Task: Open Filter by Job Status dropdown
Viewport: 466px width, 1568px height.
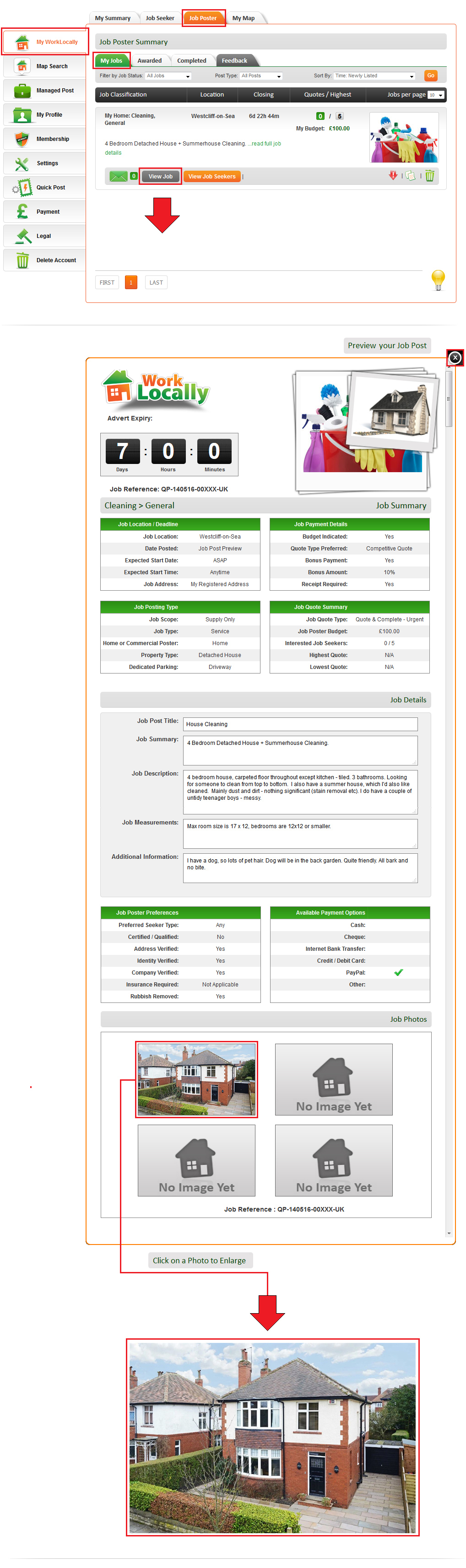Action: click(x=168, y=76)
